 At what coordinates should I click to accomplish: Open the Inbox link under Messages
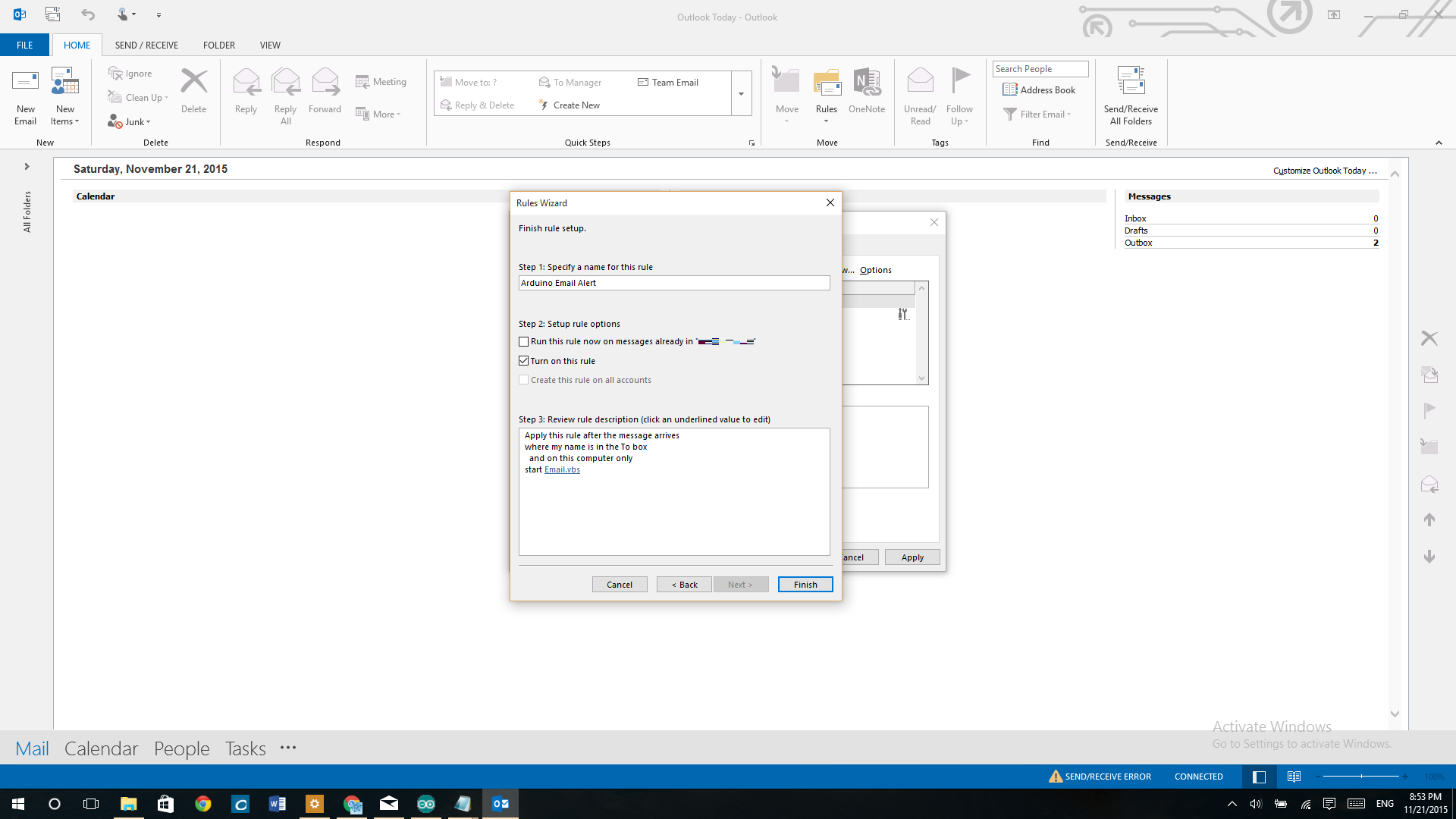pos(1135,218)
